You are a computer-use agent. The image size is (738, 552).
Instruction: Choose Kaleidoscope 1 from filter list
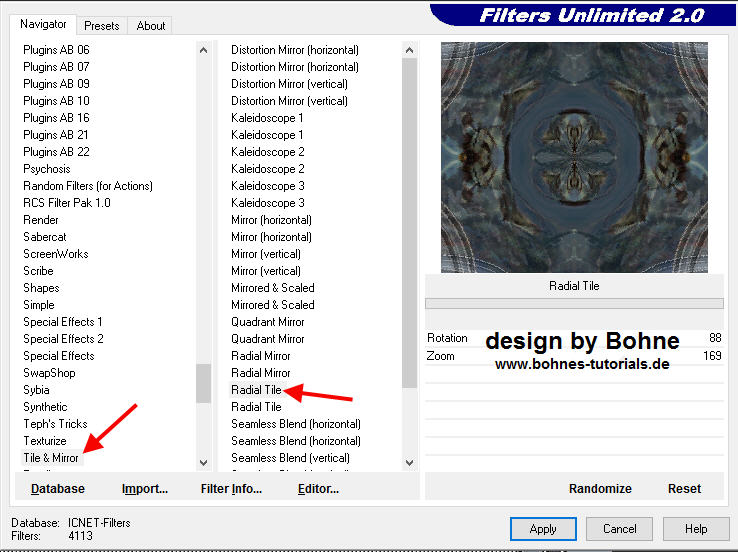tap(267, 118)
